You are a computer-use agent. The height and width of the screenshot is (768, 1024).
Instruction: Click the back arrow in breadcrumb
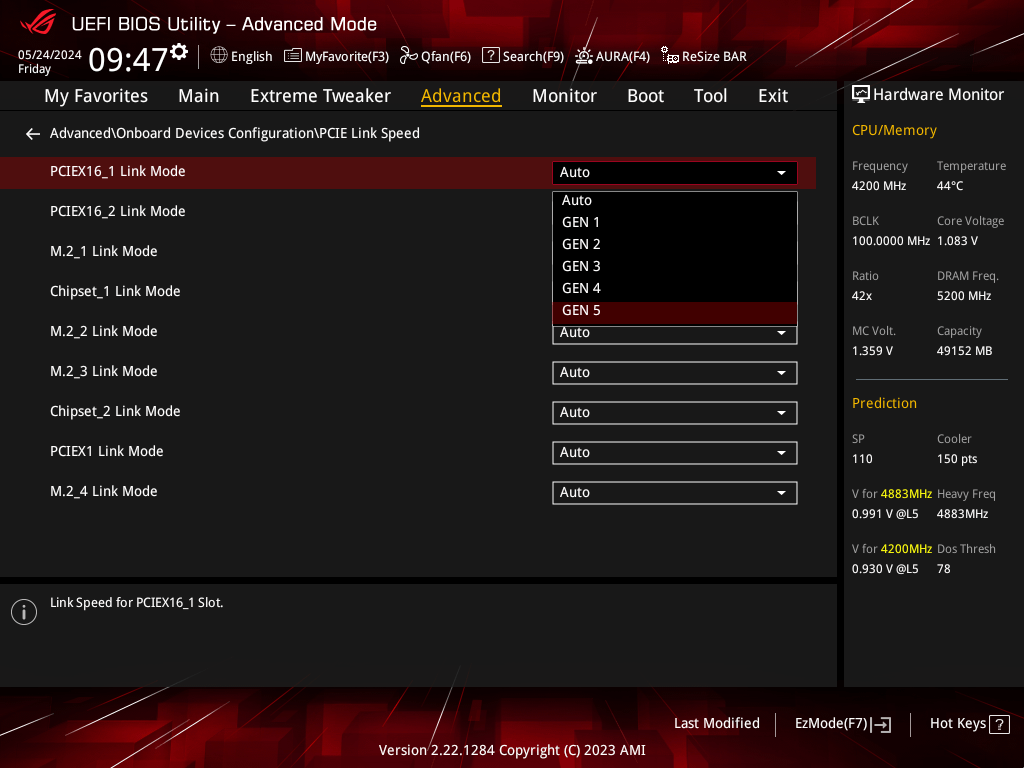pyautogui.click(x=33, y=134)
